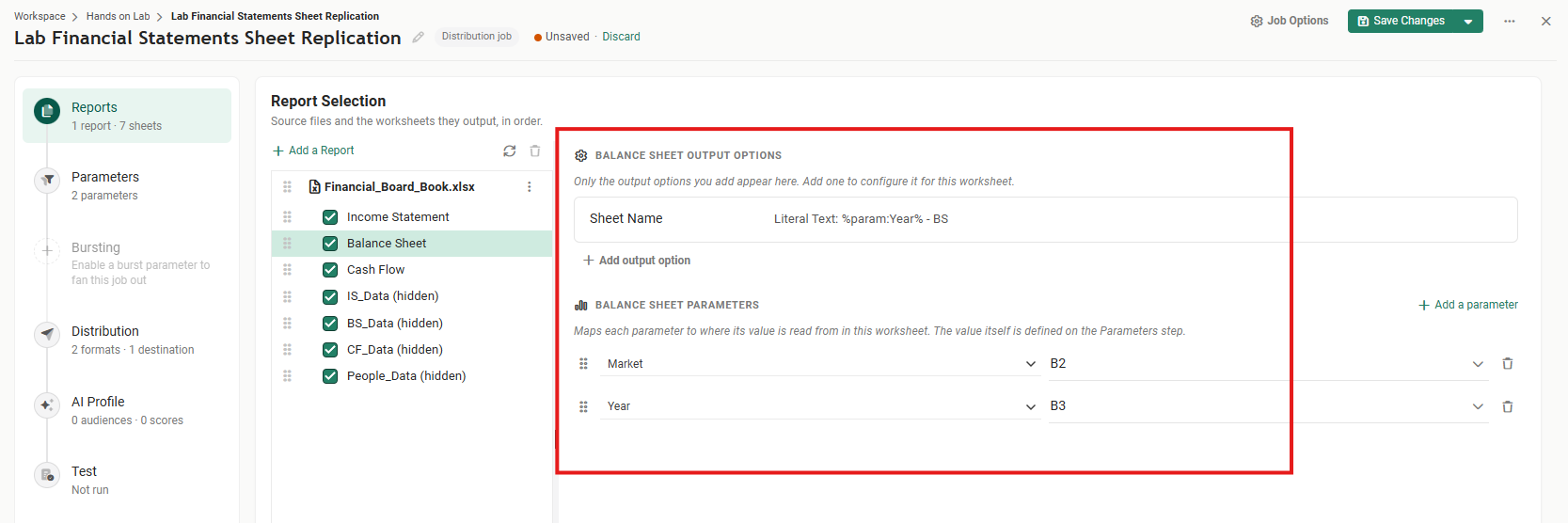Delete the Year parameter mapping

coord(1508,406)
